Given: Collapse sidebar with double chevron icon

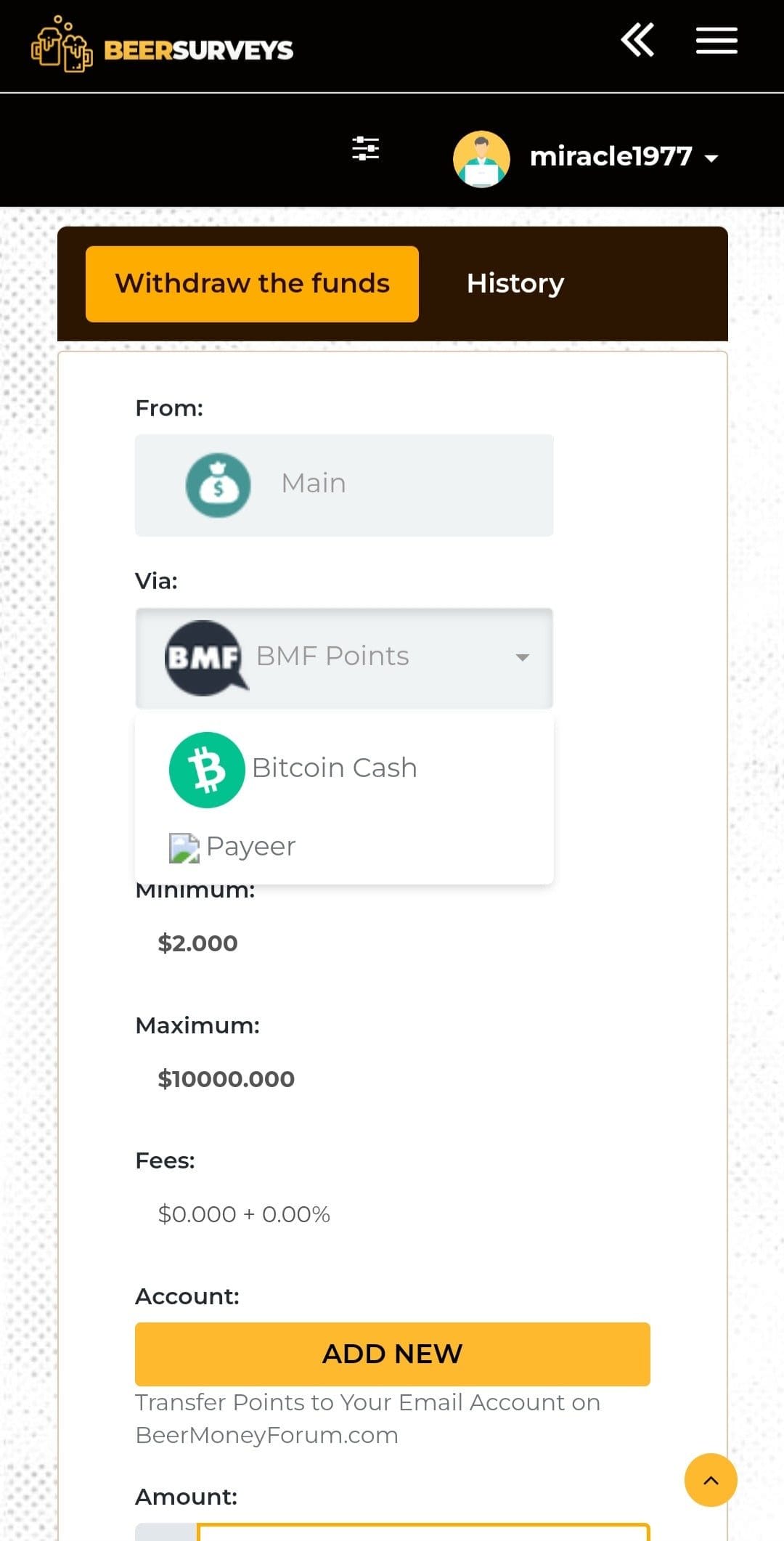Looking at the screenshot, I should tap(637, 40).
